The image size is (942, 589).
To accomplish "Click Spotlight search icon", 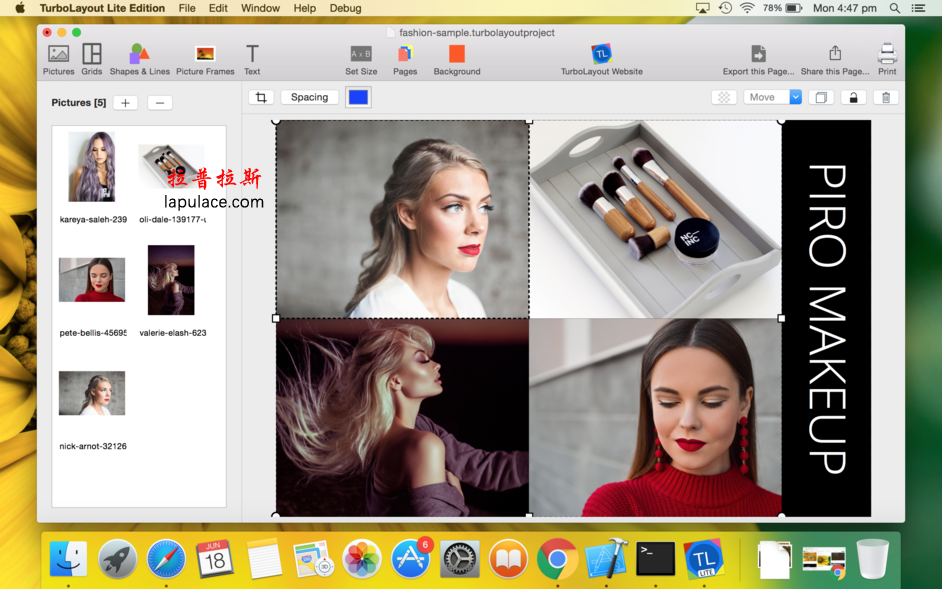I will 895,8.
